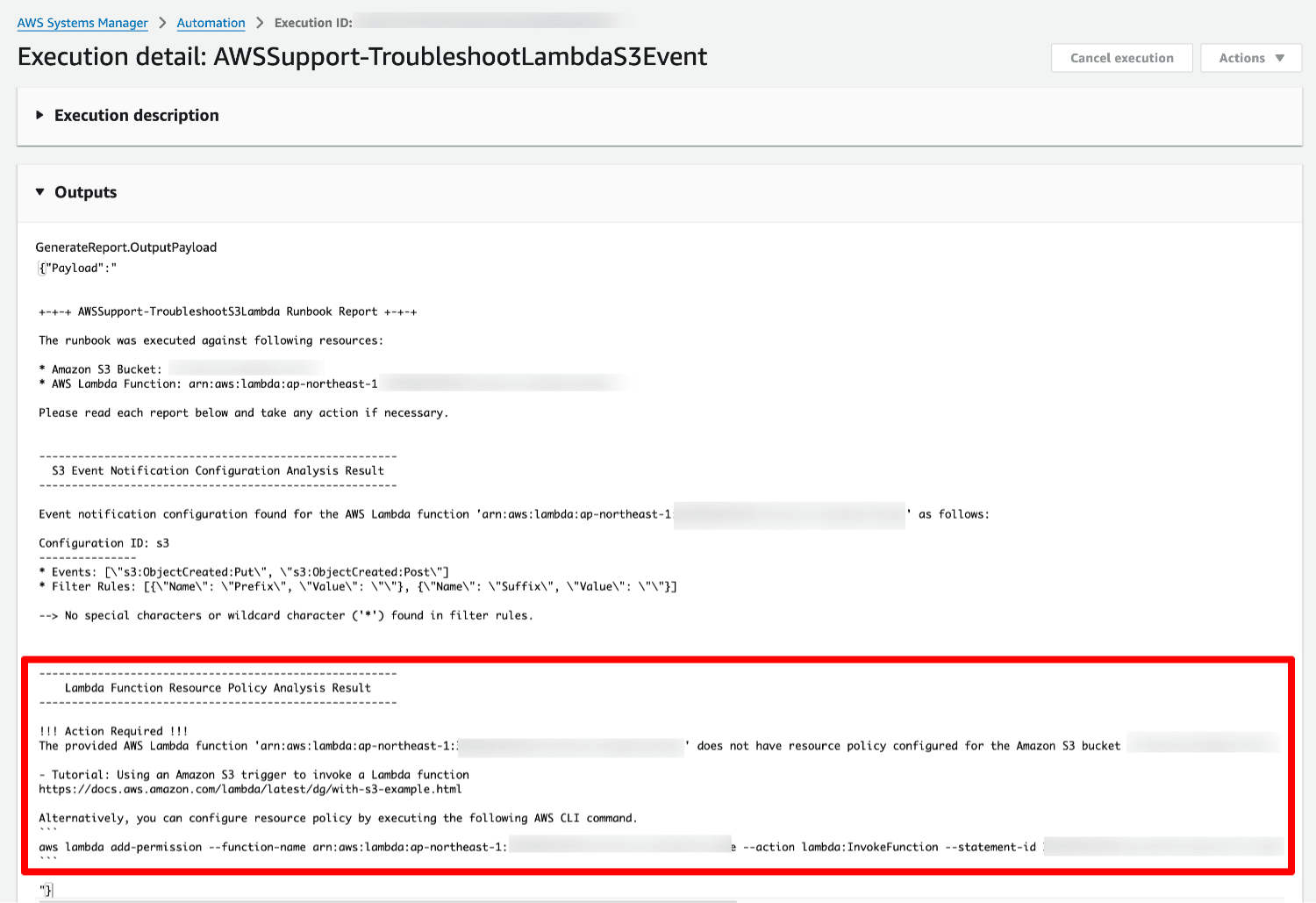1316x903 pixels.
Task: Click the 'Please read each report below' line
Action: coord(243,412)
